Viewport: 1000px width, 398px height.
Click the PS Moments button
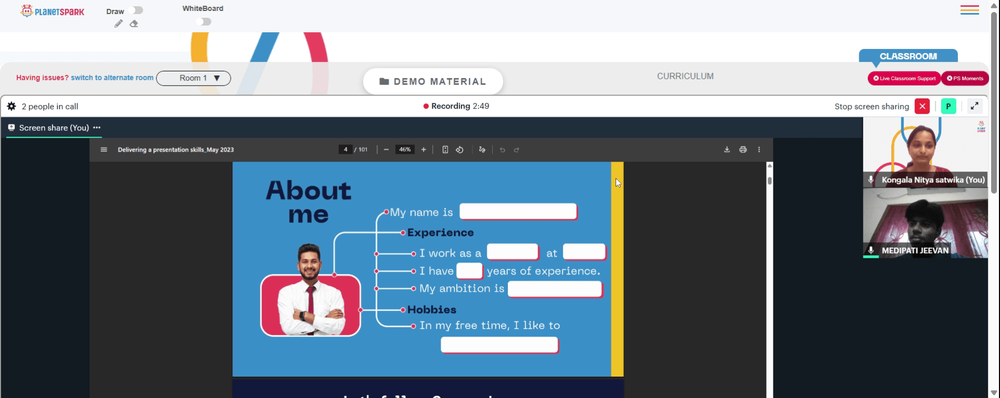[965, 78]
